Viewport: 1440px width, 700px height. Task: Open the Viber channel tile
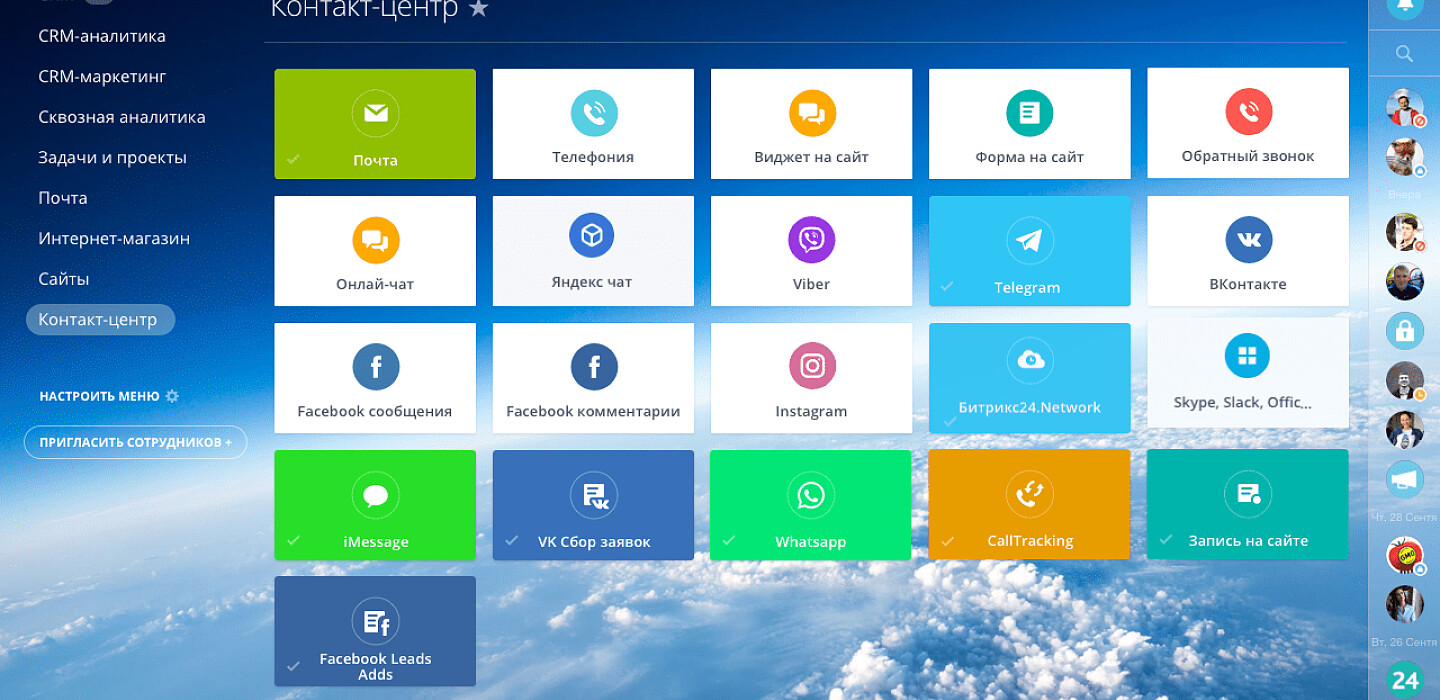click(x=811, y=251)
